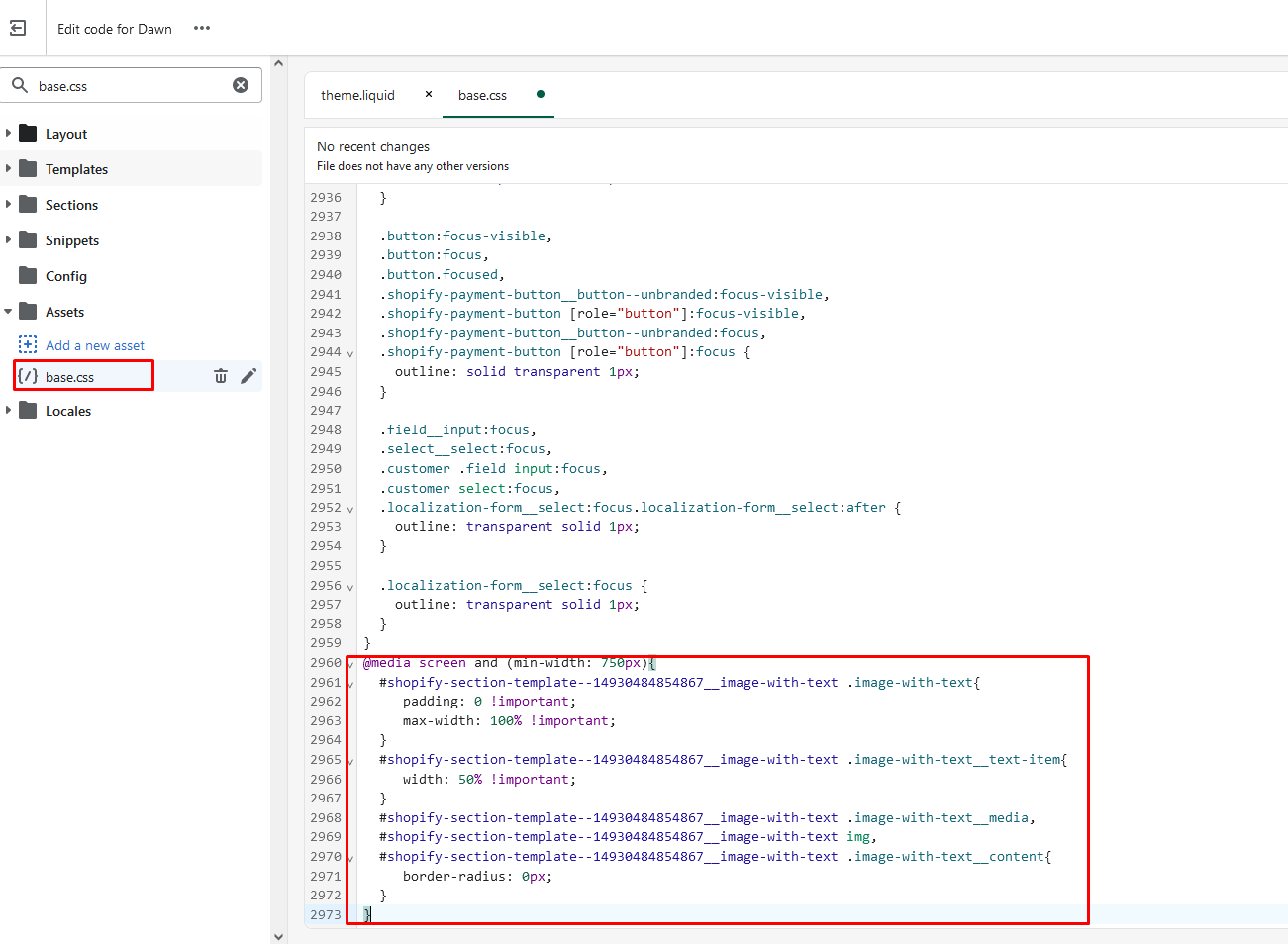1288x944 pixels.
Task: Open the three-dot more actions menu
Action: tap(202, 28)
